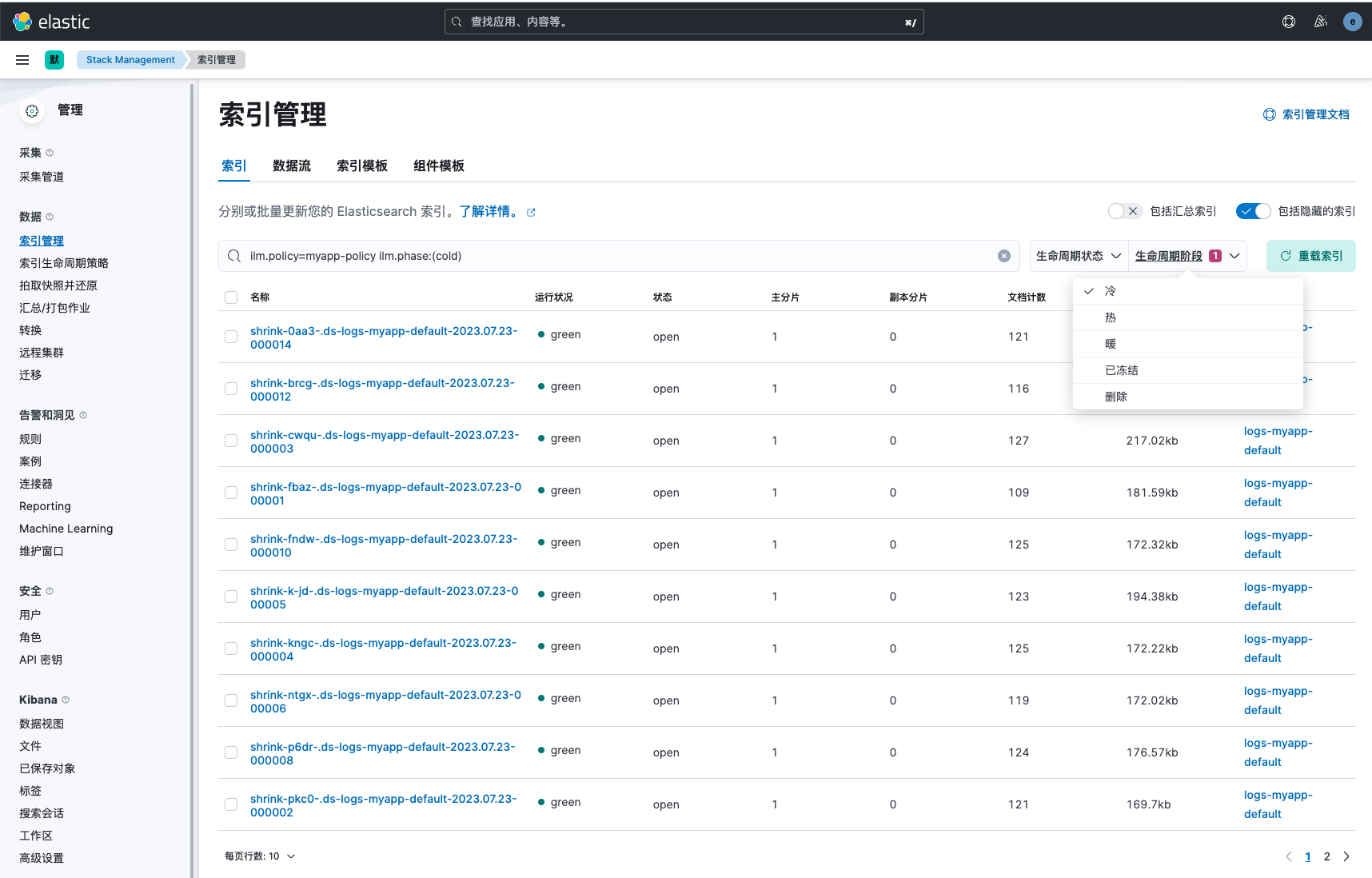
Task: Open 索引生命周期策略 in sidebar
Action: coord(64,263)
